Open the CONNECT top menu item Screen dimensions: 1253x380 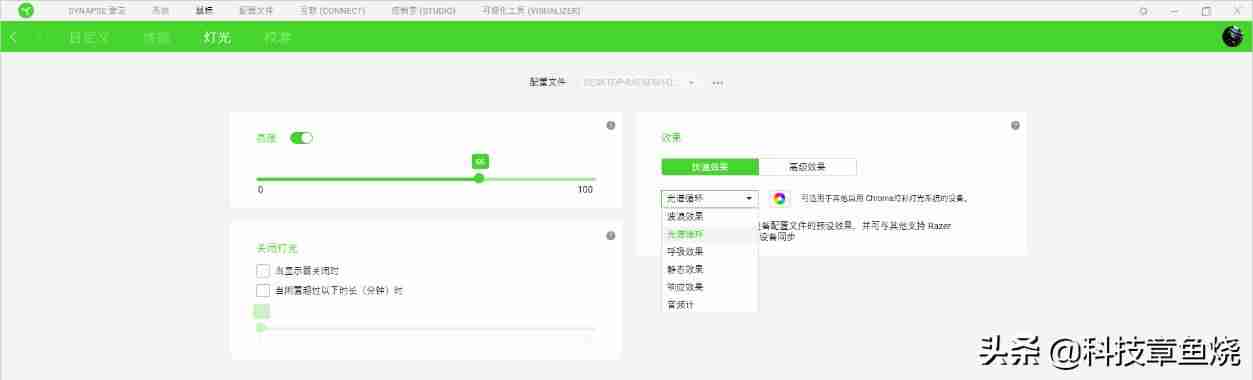332,10
